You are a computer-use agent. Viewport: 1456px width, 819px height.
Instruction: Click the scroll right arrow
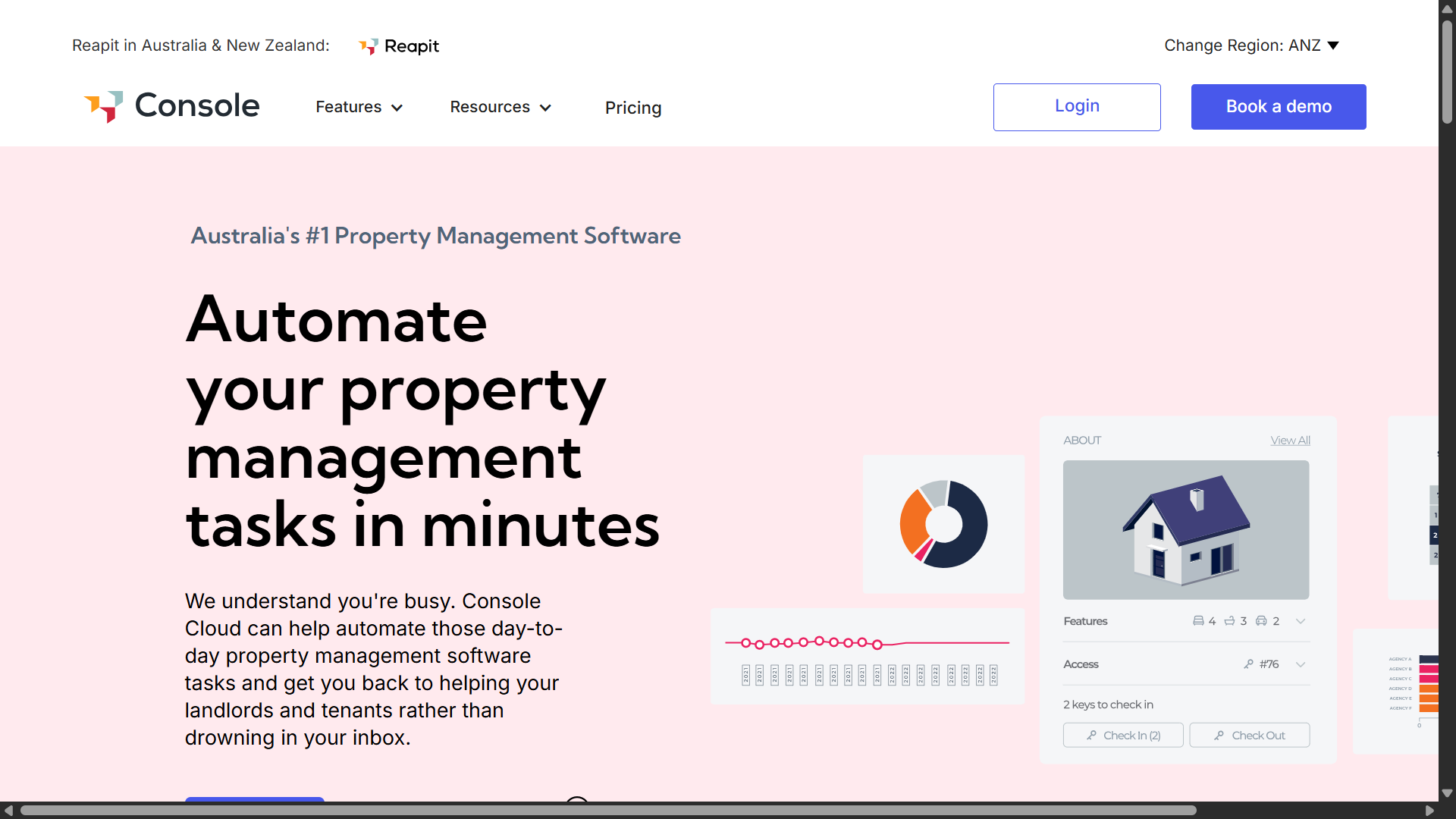[x=1429, y=811]
